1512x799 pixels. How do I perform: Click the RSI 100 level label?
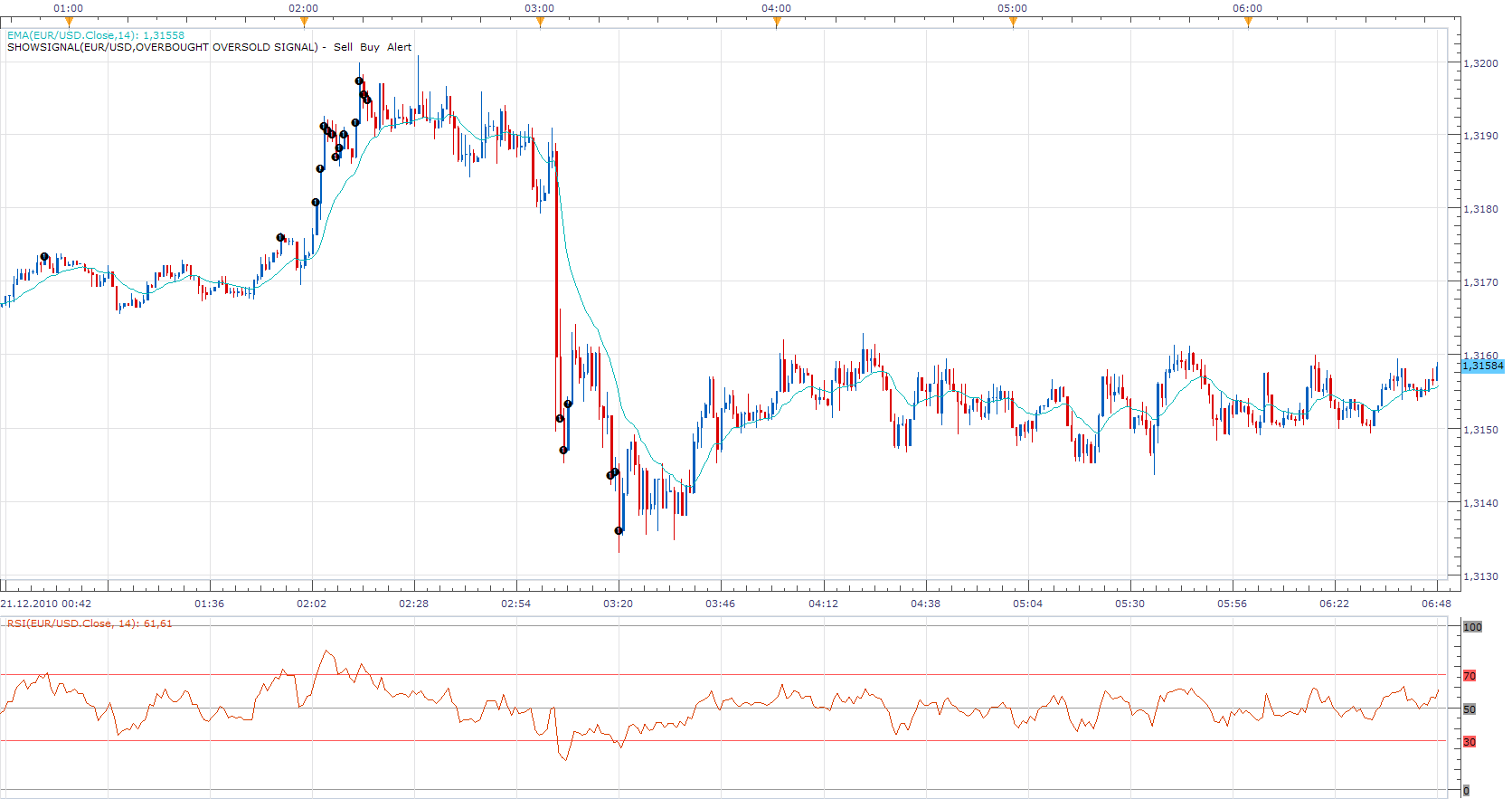(1473, 627)
